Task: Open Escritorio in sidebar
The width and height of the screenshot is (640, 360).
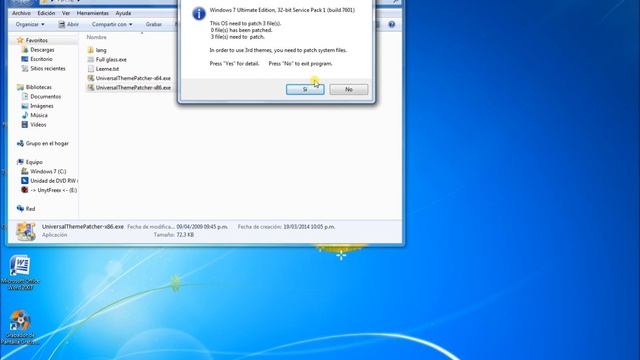Action: point(41,59)
